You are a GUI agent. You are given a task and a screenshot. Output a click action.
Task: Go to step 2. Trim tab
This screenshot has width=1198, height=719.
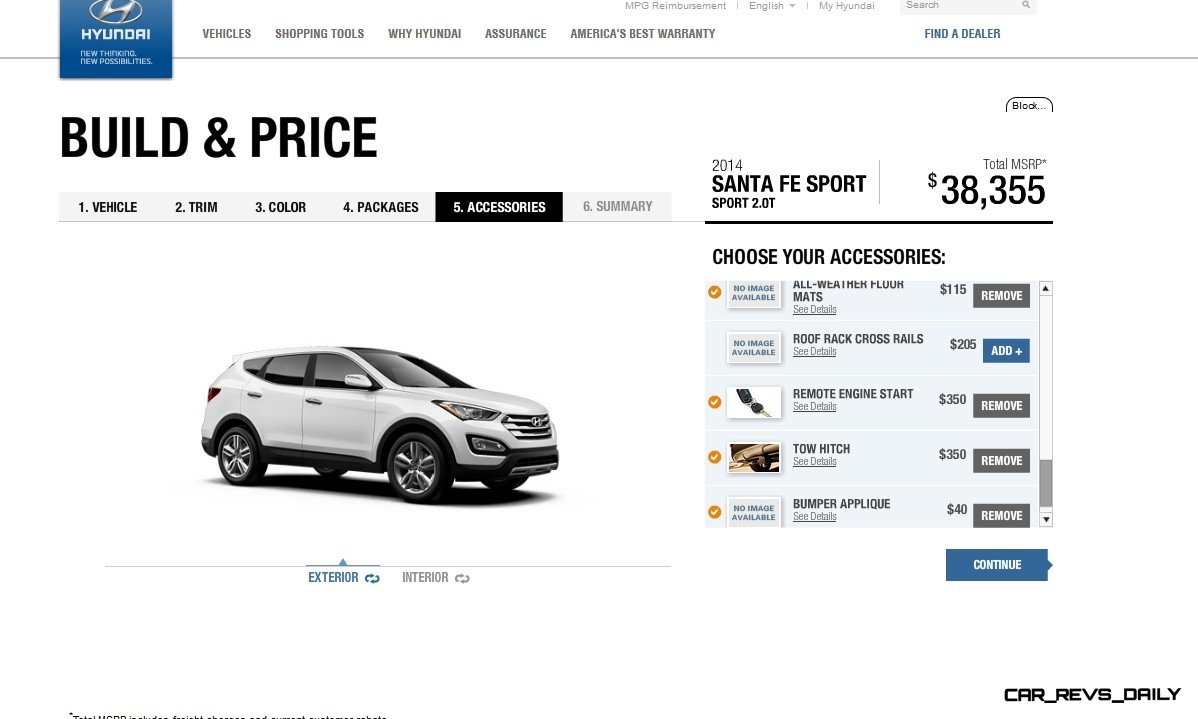pos(196,207)
